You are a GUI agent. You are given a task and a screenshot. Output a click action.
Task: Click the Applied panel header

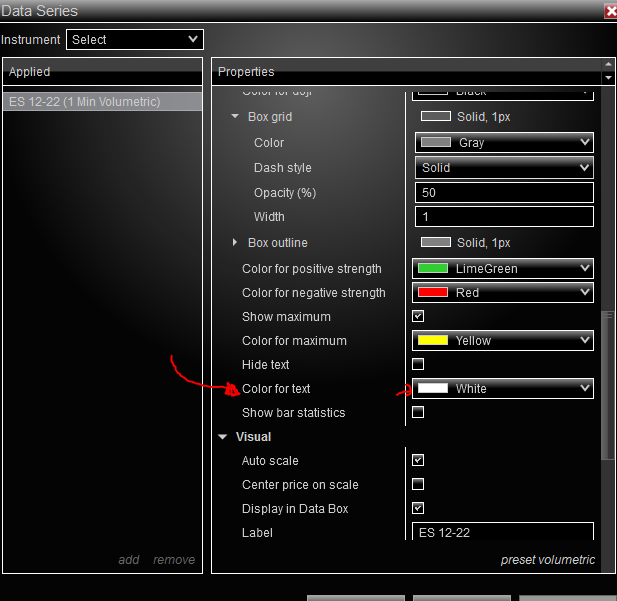tap(102, 72)
